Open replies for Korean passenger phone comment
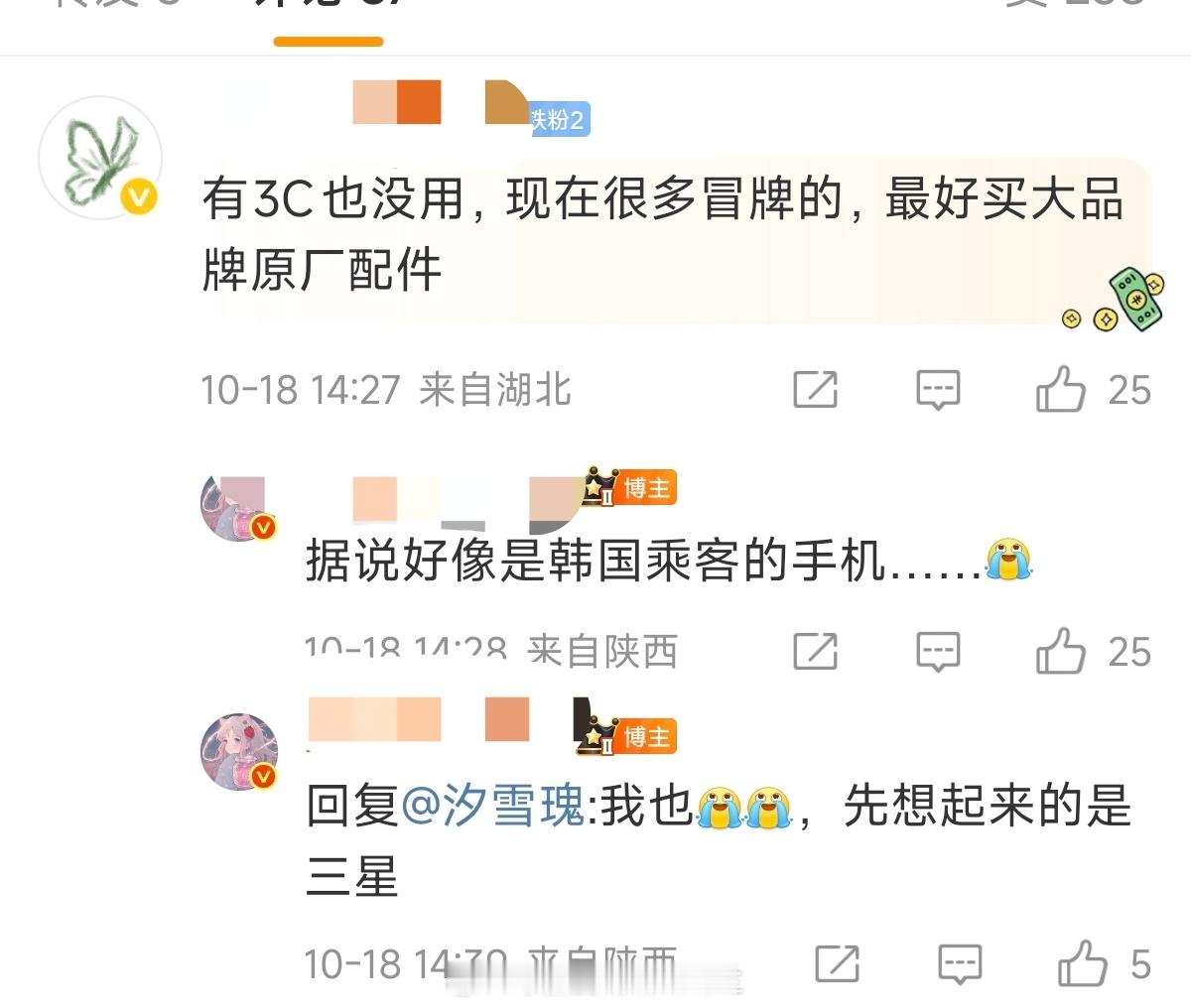 938,652
